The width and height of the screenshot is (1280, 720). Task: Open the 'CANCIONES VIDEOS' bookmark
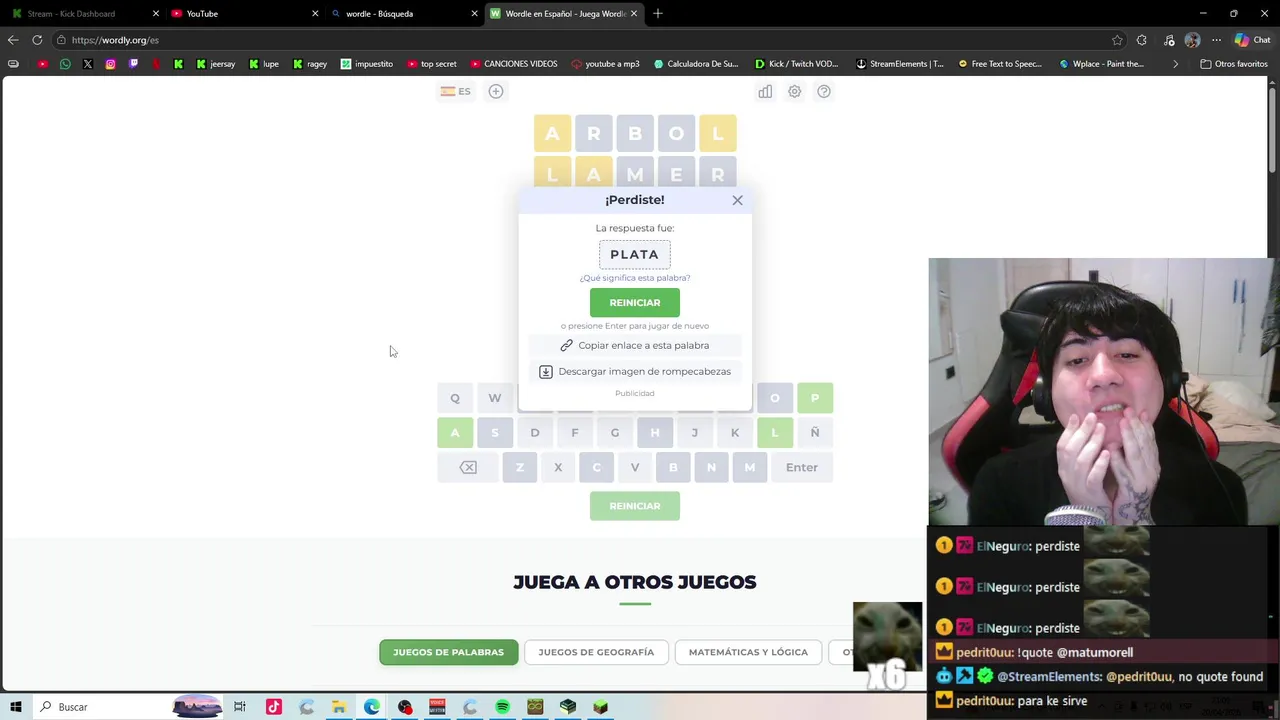513,64
